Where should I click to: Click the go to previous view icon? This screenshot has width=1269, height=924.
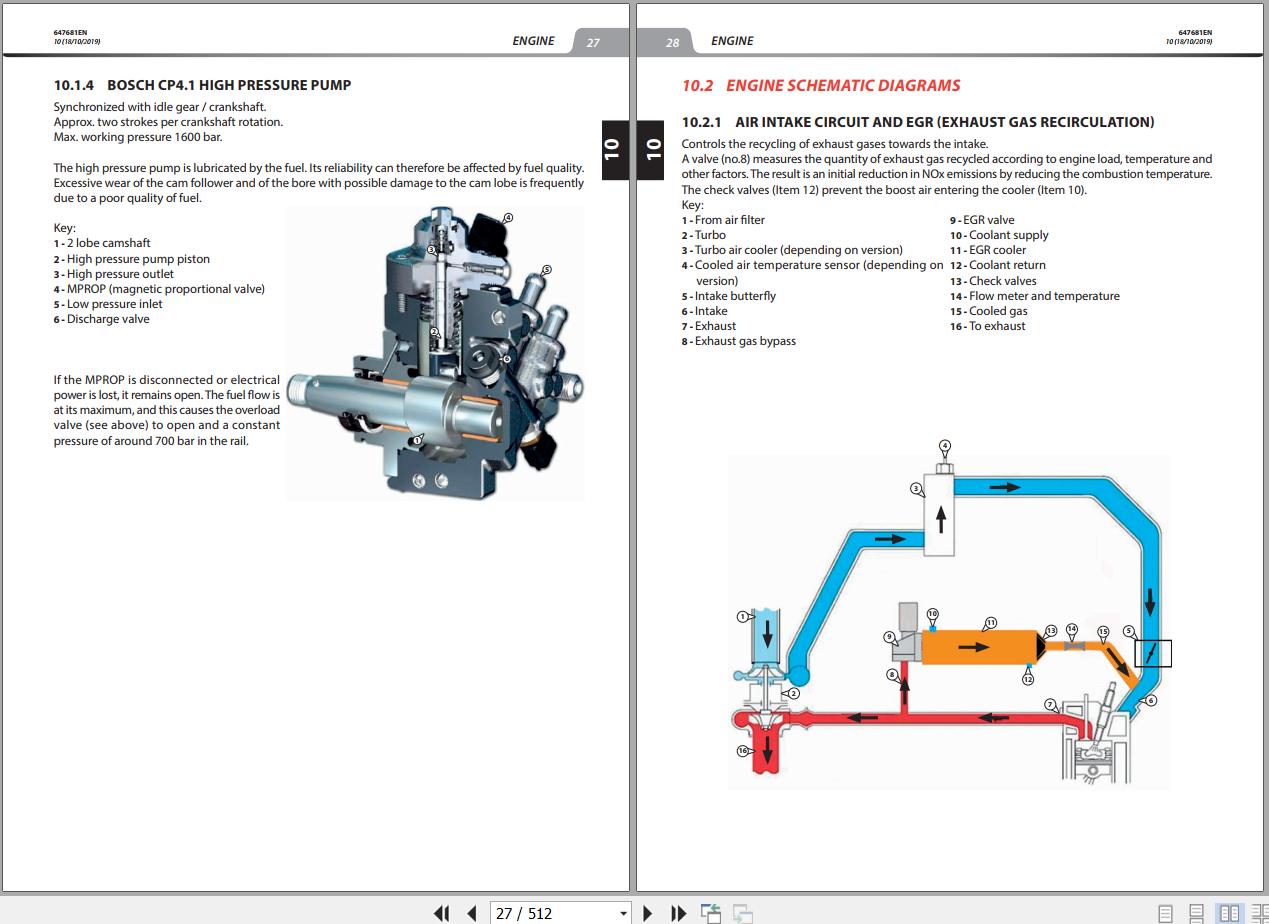pos(711,913)
